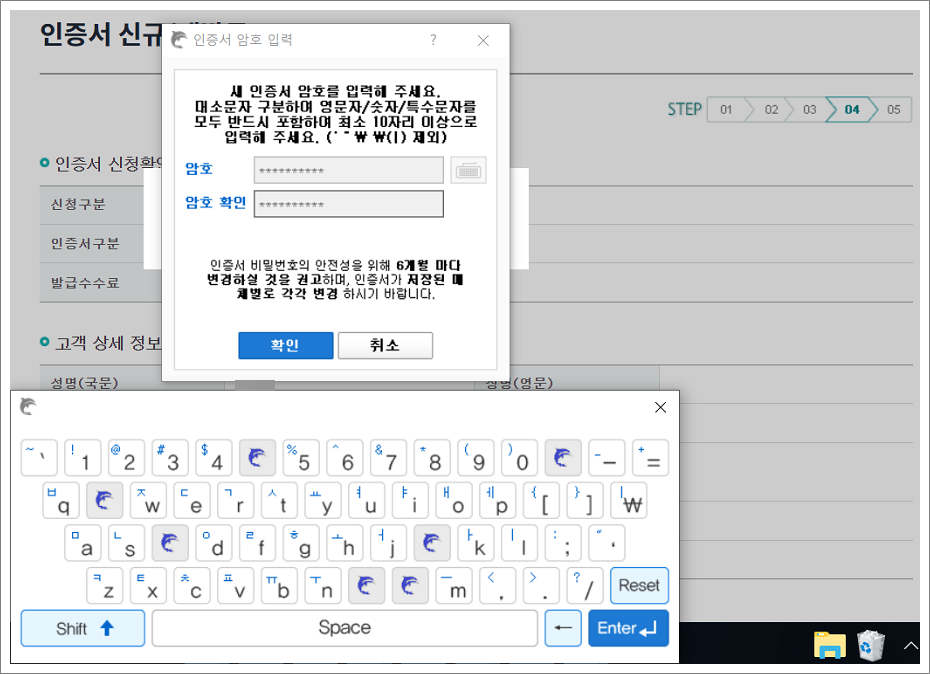This screenshot has width=930, height=674.
Task: Tap the 1 key on virtual keyboard
Action: pos(82,457)
